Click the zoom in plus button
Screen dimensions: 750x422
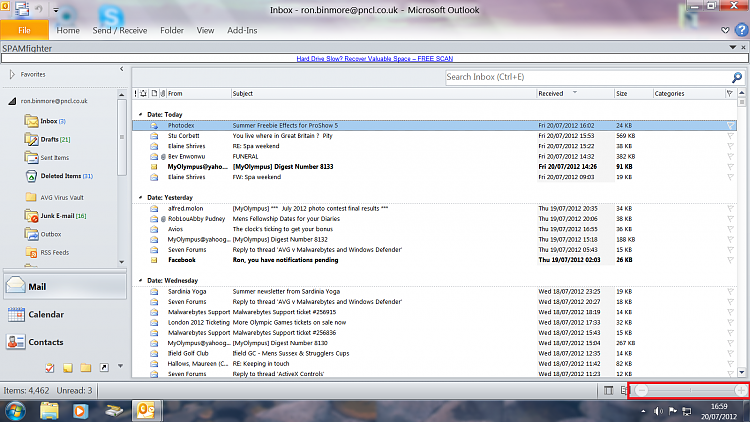pyautogui.click(x=741, y=390)
